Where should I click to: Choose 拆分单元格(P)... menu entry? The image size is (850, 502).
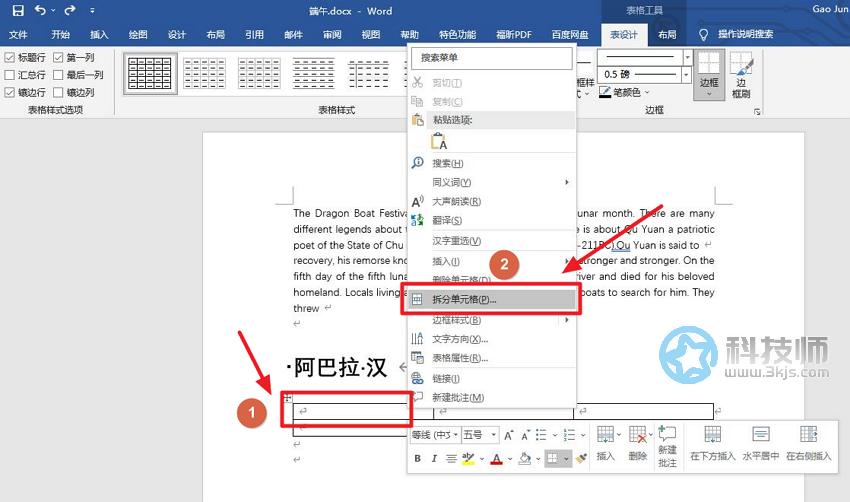tap(491, 299)
